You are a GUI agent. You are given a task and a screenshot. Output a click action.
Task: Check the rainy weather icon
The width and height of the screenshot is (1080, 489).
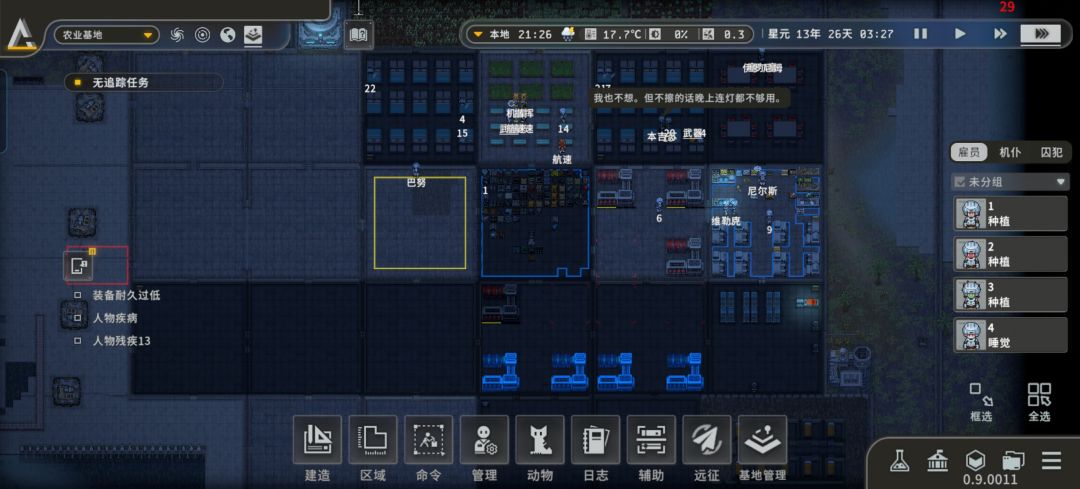click(x=569, y=34)
